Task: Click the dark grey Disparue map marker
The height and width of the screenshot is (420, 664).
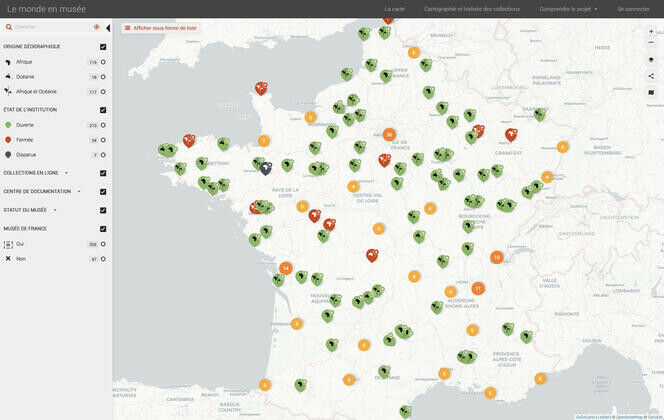Action: point(266,168)
